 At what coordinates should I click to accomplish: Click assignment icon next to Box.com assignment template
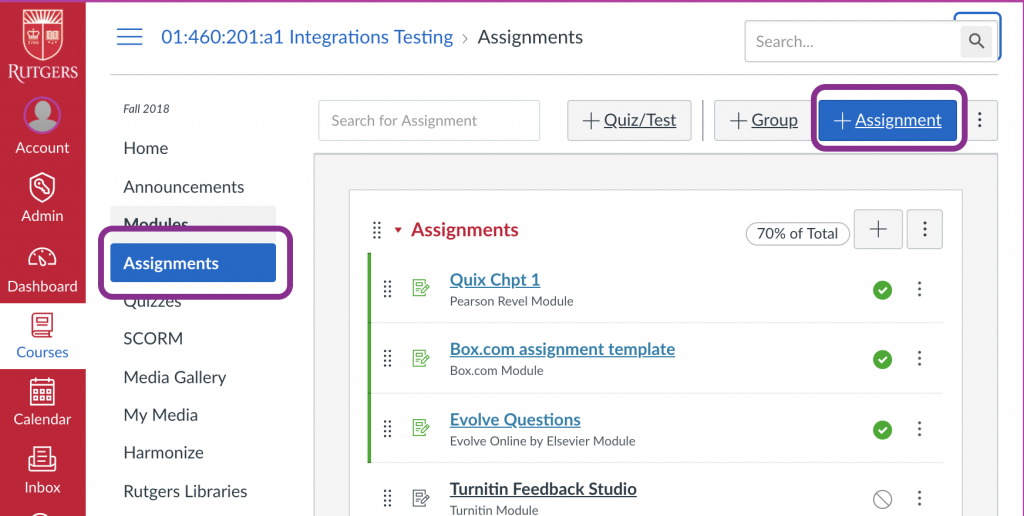(421, 358)
